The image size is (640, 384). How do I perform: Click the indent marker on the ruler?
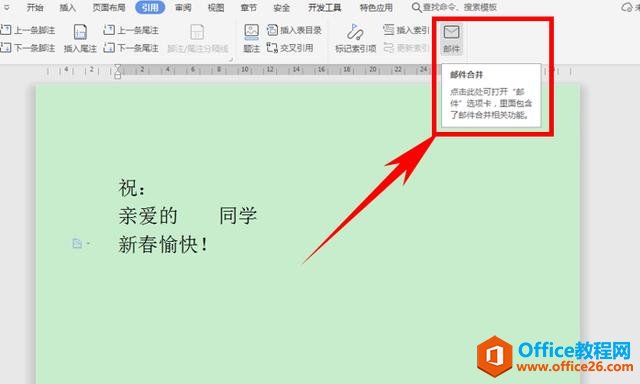(118, 71)
